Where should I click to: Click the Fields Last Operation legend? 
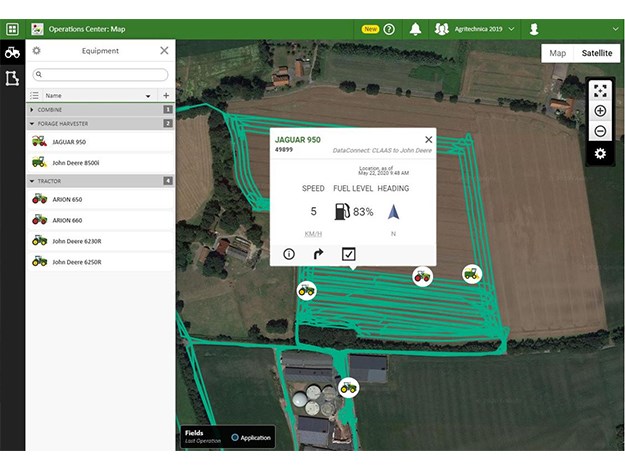pyautogui.click(x=202, y=437)
